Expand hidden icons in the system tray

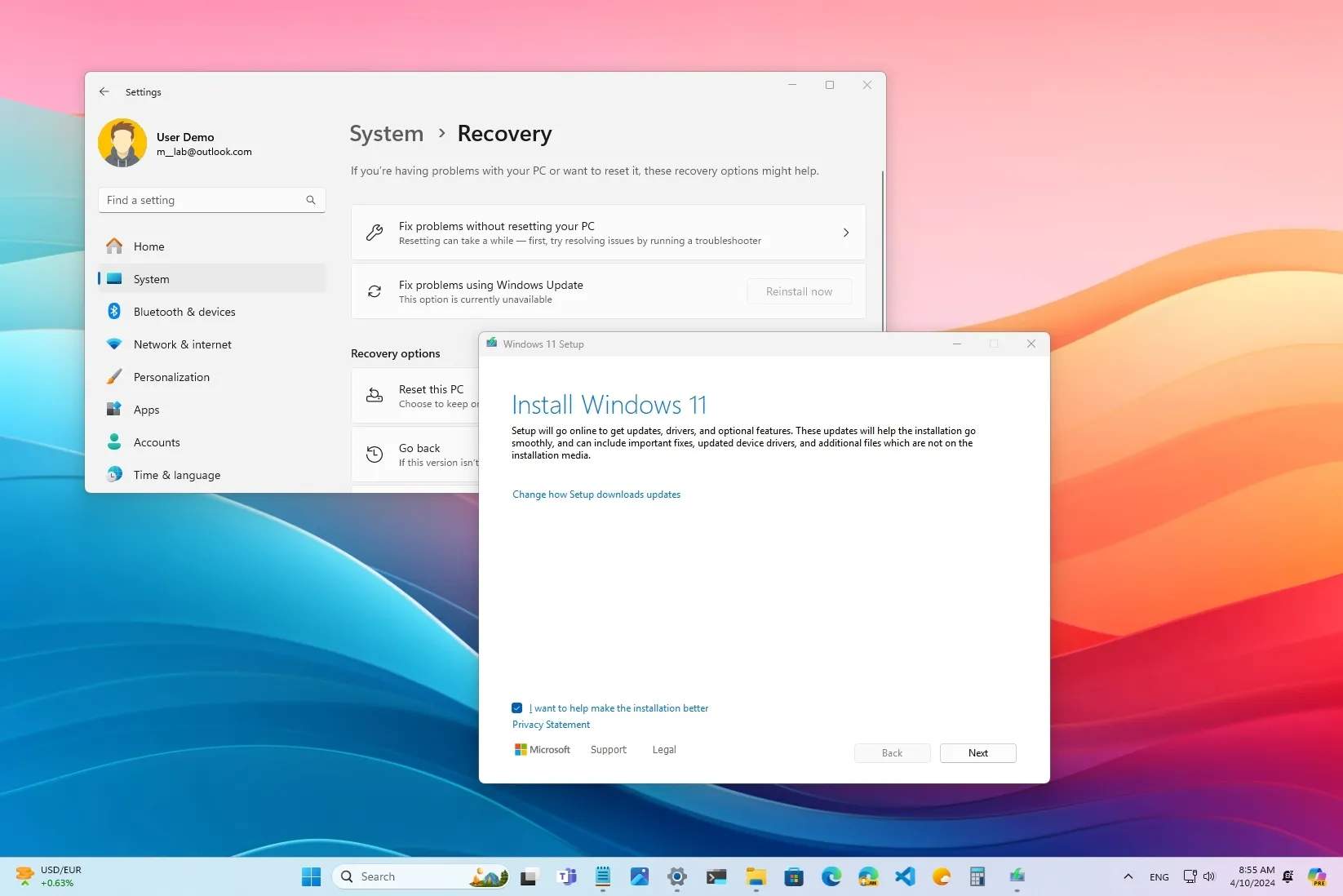click(x=1128, y=876)
